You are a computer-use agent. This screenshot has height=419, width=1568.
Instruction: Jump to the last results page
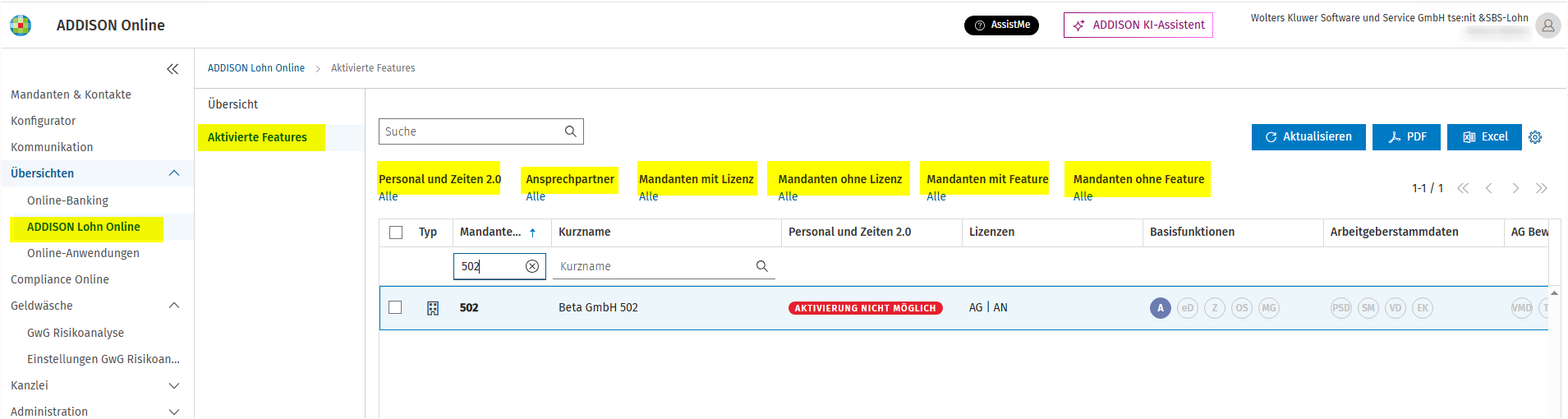1542,188
